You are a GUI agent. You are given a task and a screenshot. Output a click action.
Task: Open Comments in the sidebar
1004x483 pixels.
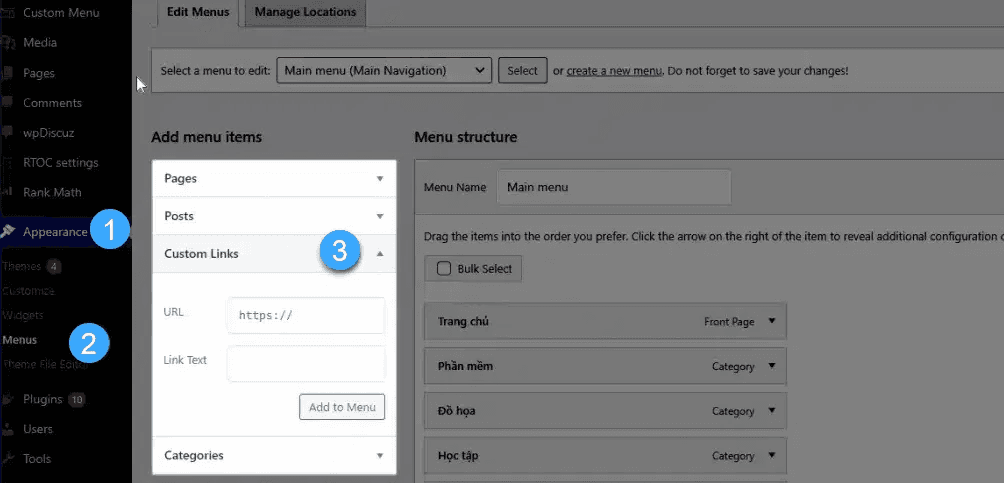click(x=53, y=102)
